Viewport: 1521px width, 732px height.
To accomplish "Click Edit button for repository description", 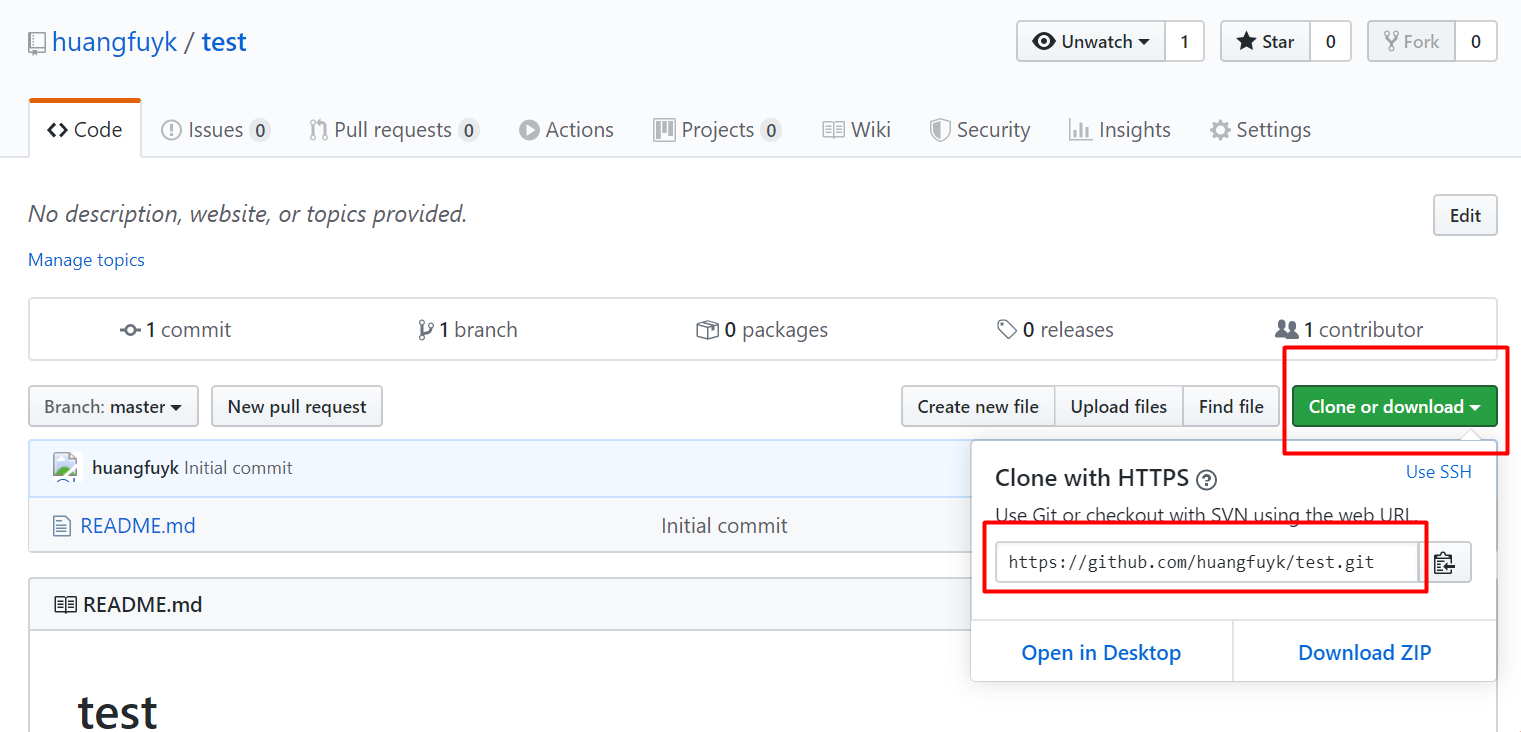I will point(1465,215).
